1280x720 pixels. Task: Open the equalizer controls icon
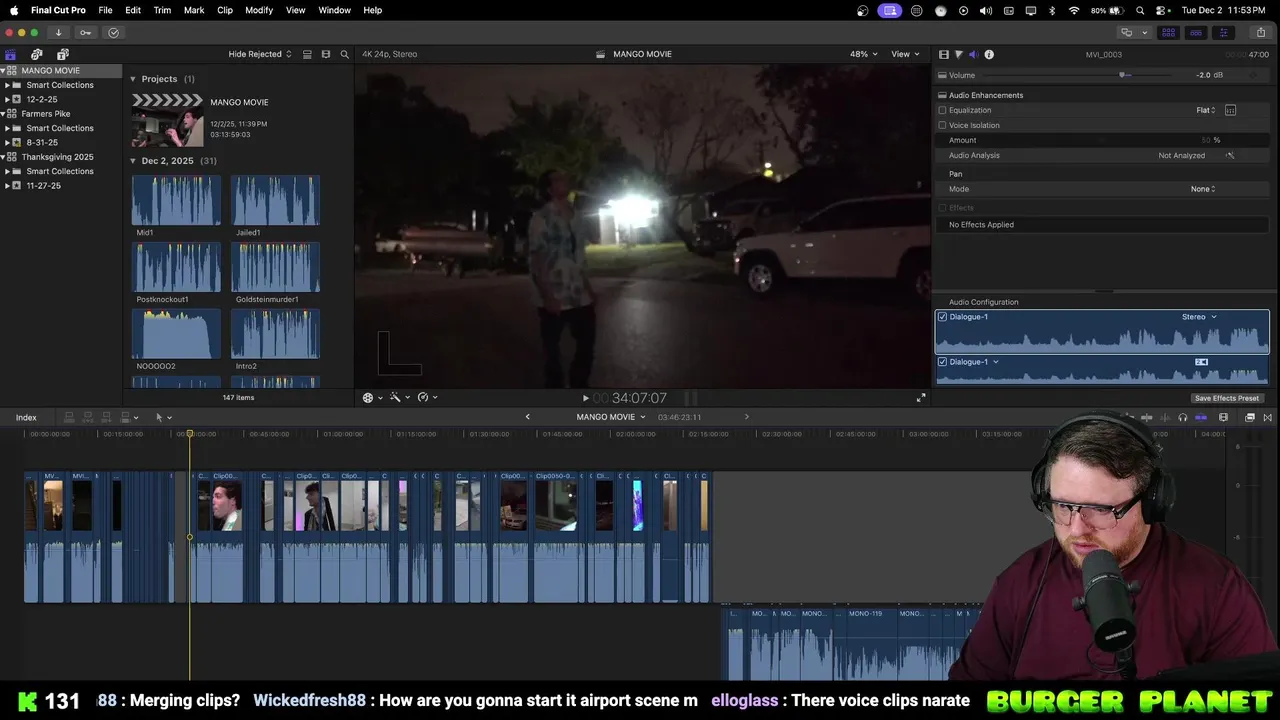click(x=1231, y=110)
